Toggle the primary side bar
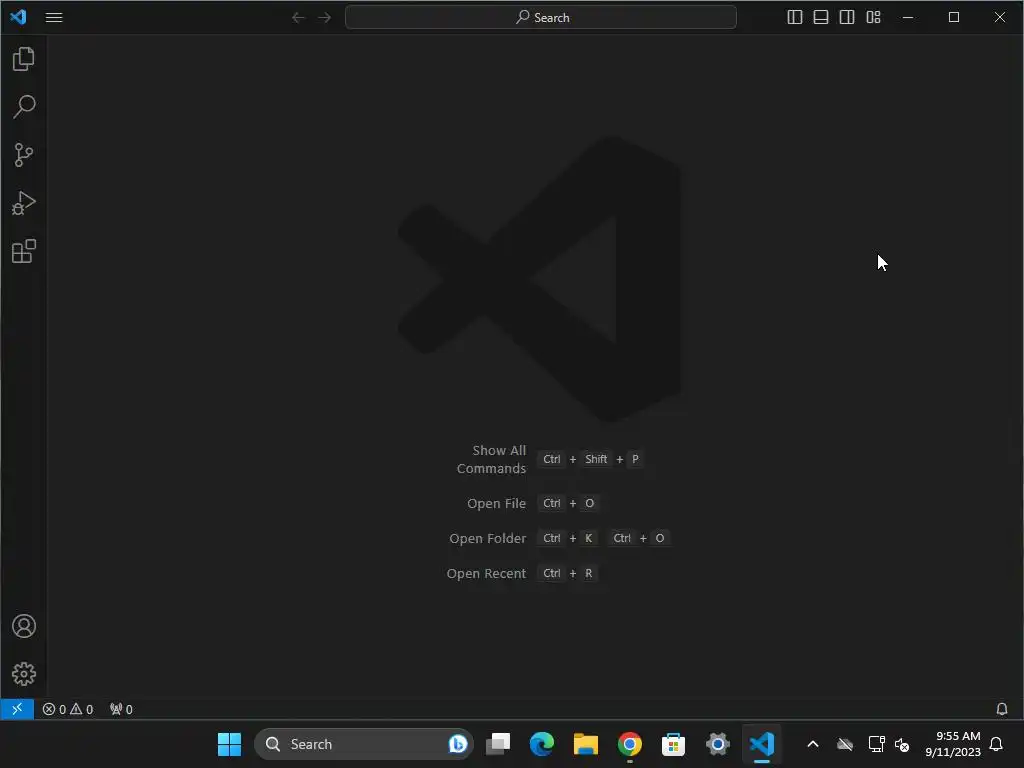 (x=795, y=18)
